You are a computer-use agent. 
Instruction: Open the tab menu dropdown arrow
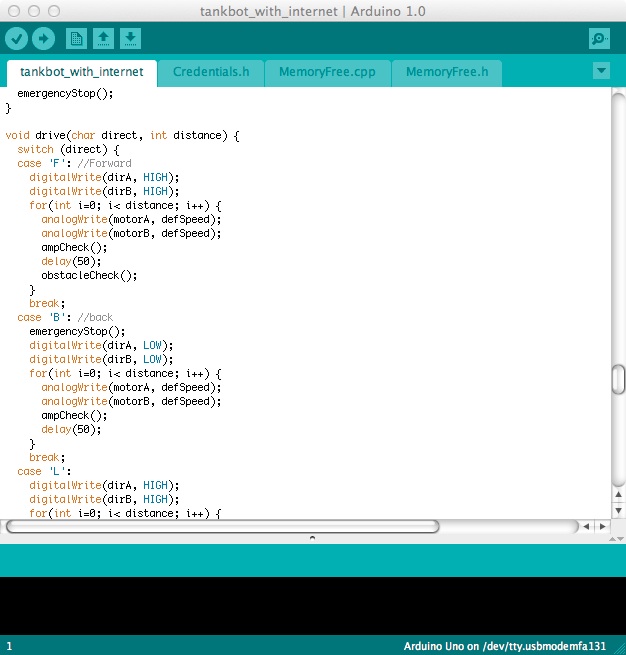601,71
